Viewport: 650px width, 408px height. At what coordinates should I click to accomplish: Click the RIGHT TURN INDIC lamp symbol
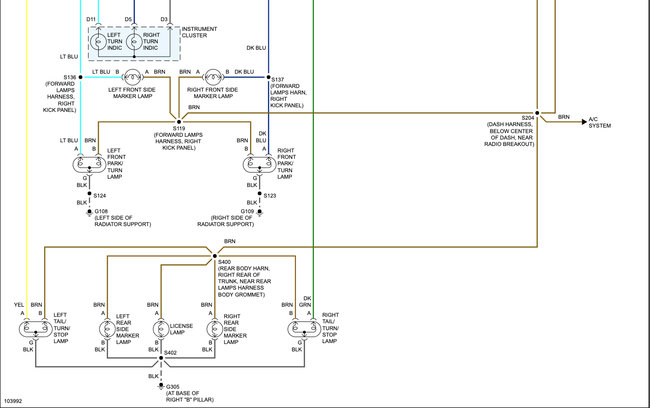[134, 41]
